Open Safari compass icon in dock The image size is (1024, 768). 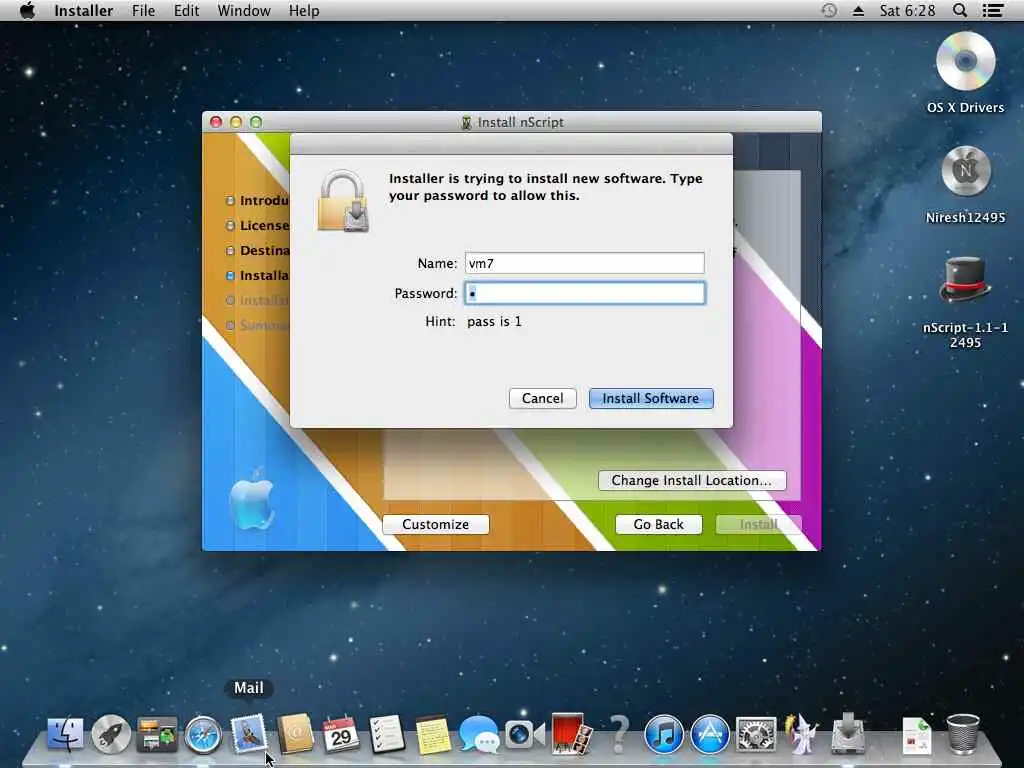coord(203,734)
